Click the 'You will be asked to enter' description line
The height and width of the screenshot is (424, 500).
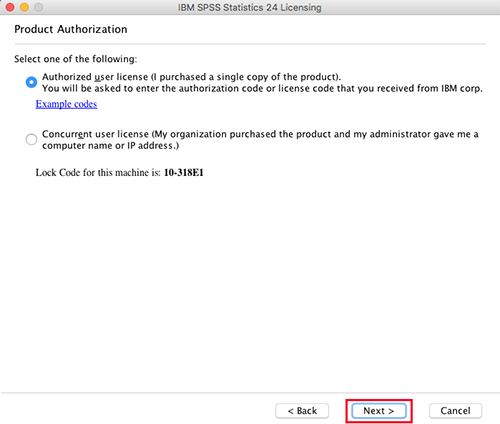(262, 89)
